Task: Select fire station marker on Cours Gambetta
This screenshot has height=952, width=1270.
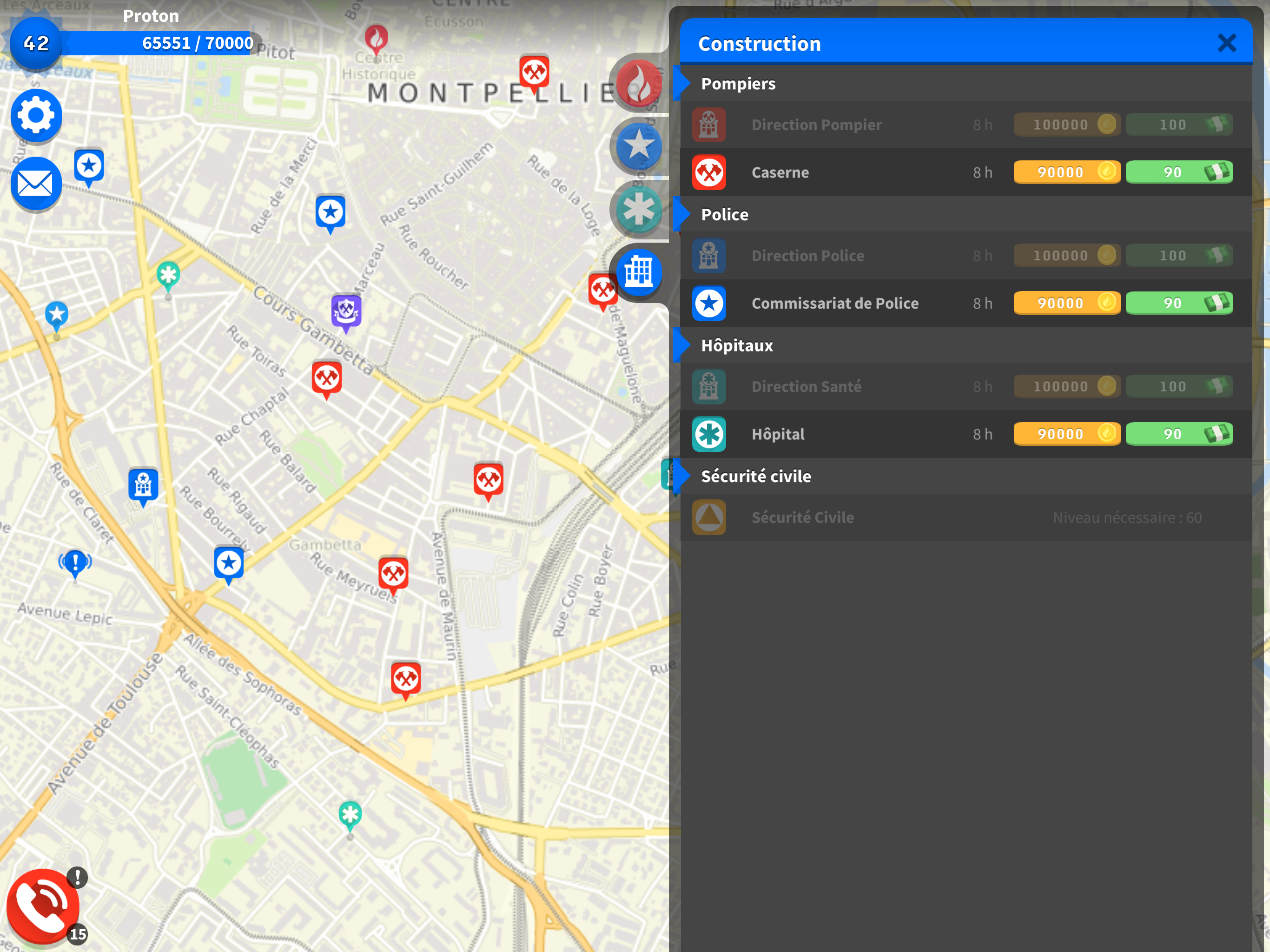Action: 327,379
